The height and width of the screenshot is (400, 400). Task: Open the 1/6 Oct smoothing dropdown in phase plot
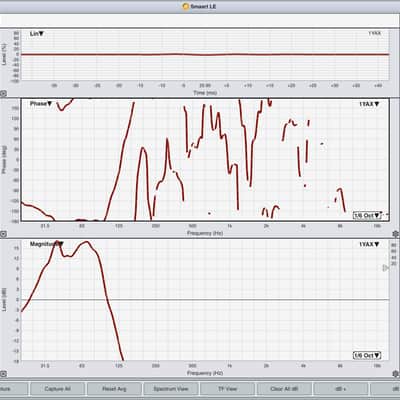367,215
